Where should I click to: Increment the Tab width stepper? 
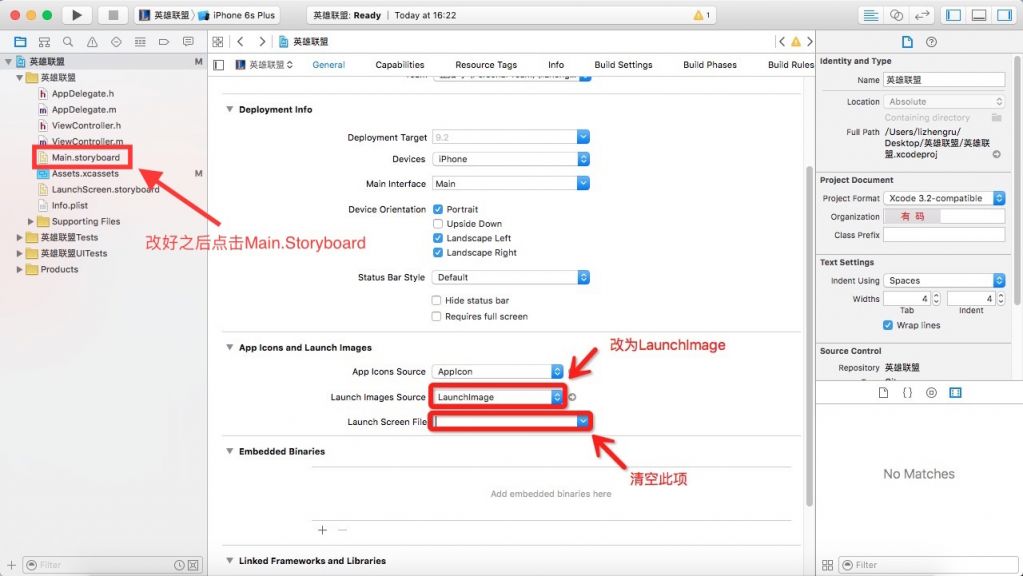[936, 295]
